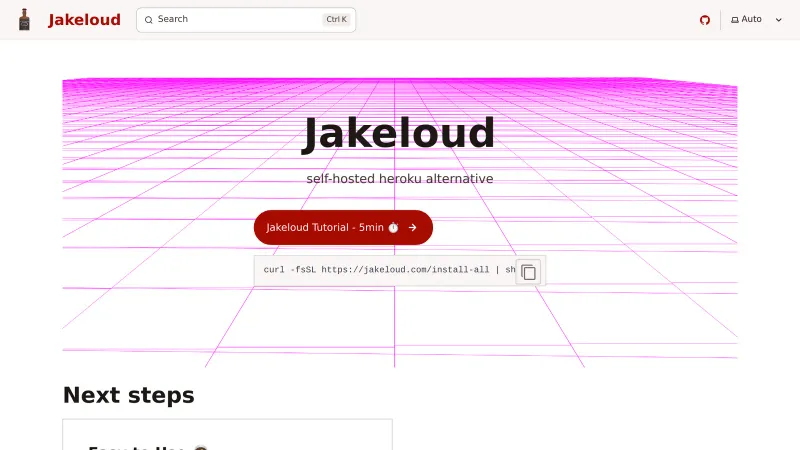
Task: Select the first card under Next steps
Action: [x=227, y=436]
